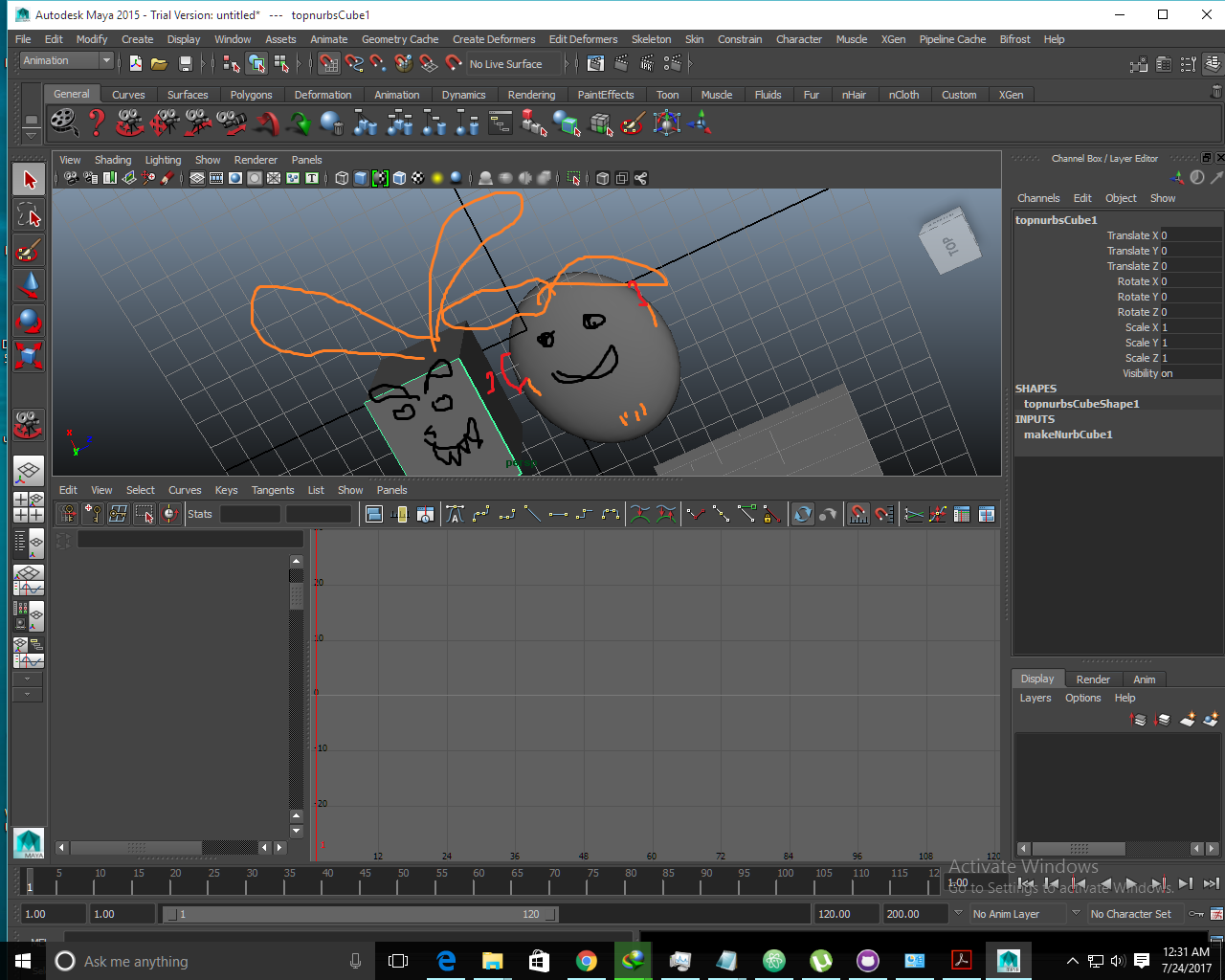Viewport: 1225px width, 980px height.
Task: Click the Insert Keys tool in Graph Editor
Action: [x=93, y=514]
